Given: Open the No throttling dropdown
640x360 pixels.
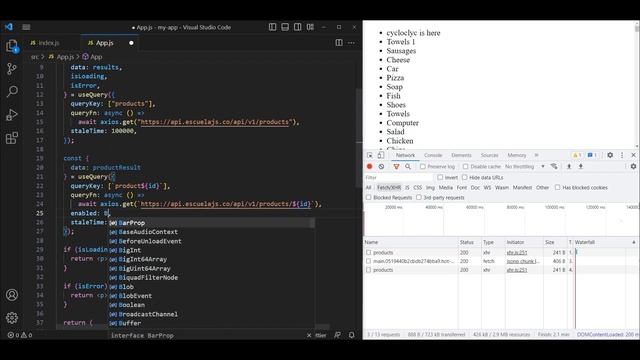Looking at the screenshot, I should pos(524,167).
